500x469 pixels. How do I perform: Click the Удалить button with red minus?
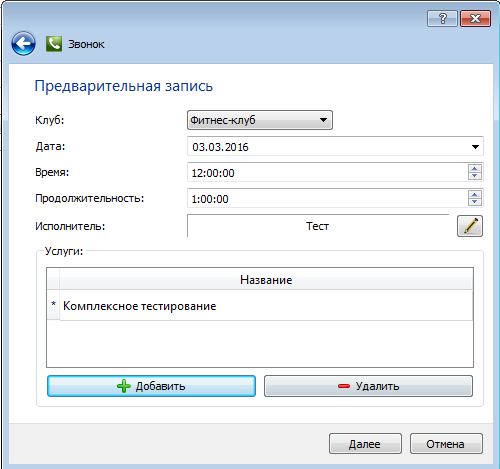pyautogui.click(x=368, y=386)
